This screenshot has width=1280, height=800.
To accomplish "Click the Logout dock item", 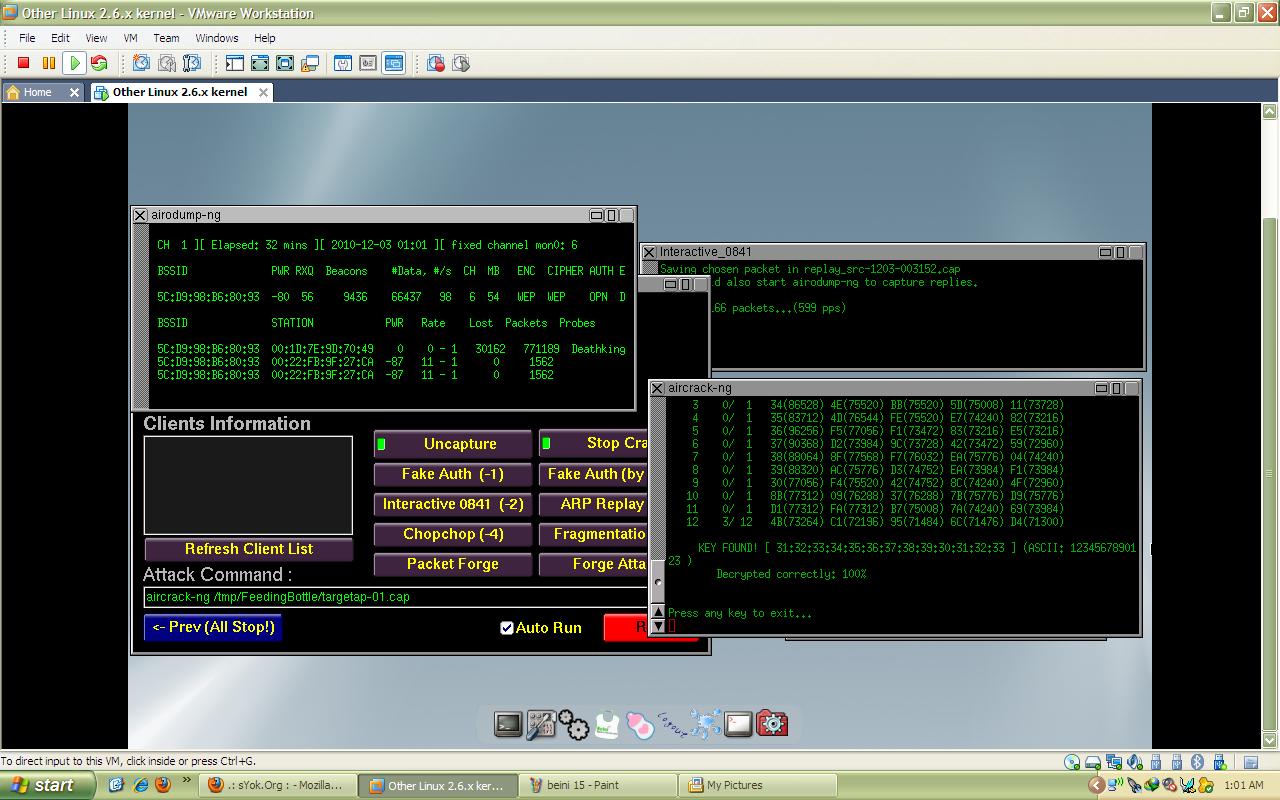I will (x=672, y=724).
